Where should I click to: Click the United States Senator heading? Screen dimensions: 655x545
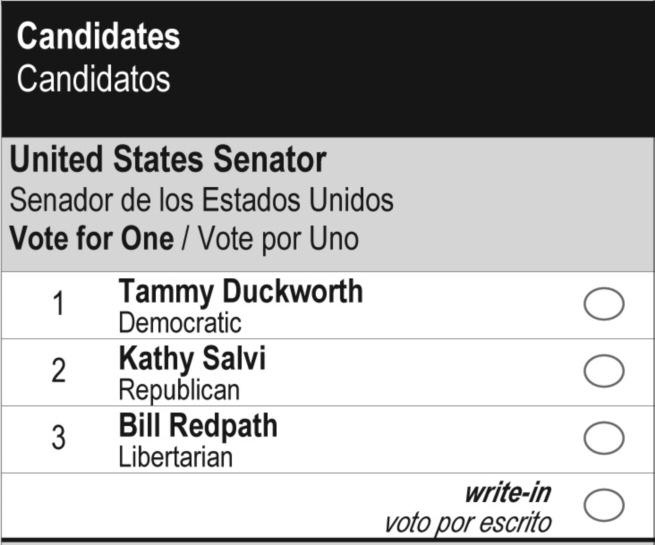click(168, 160)
